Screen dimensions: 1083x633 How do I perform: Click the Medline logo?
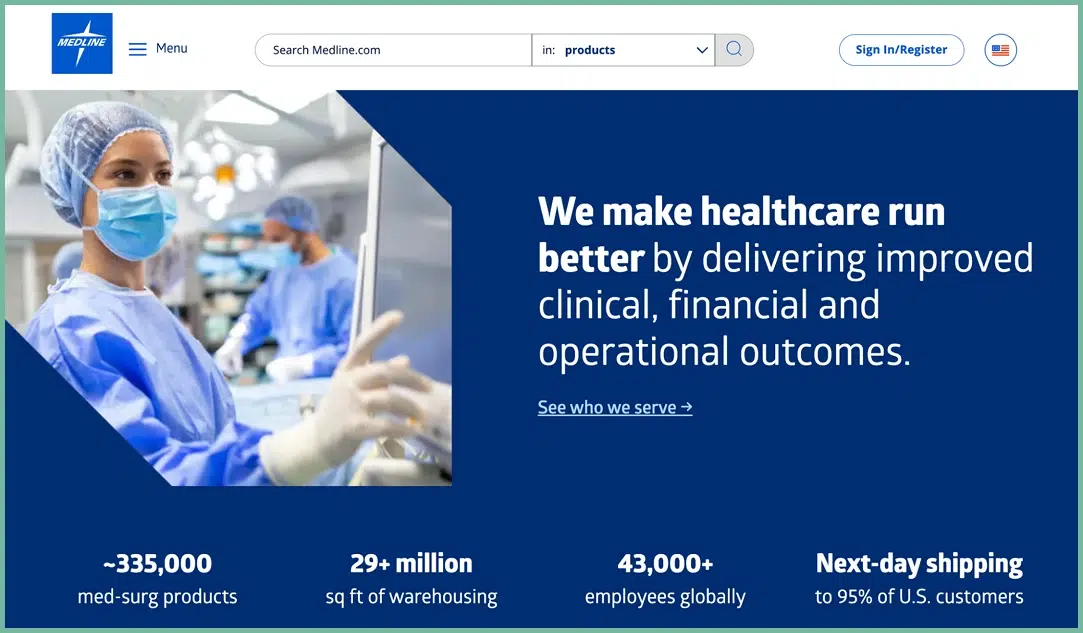click(81, 43)
